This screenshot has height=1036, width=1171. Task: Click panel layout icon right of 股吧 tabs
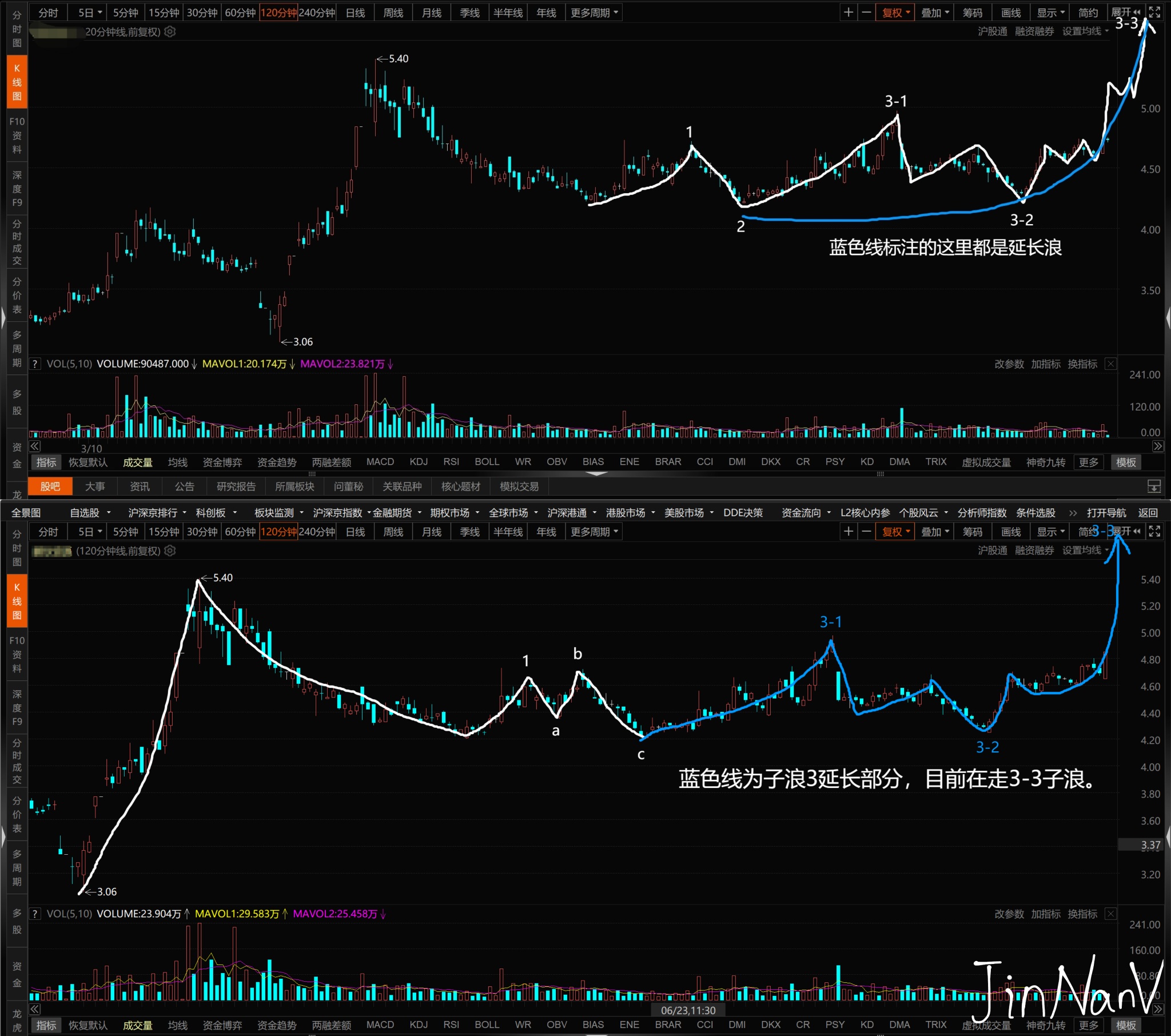[1154, 487]
